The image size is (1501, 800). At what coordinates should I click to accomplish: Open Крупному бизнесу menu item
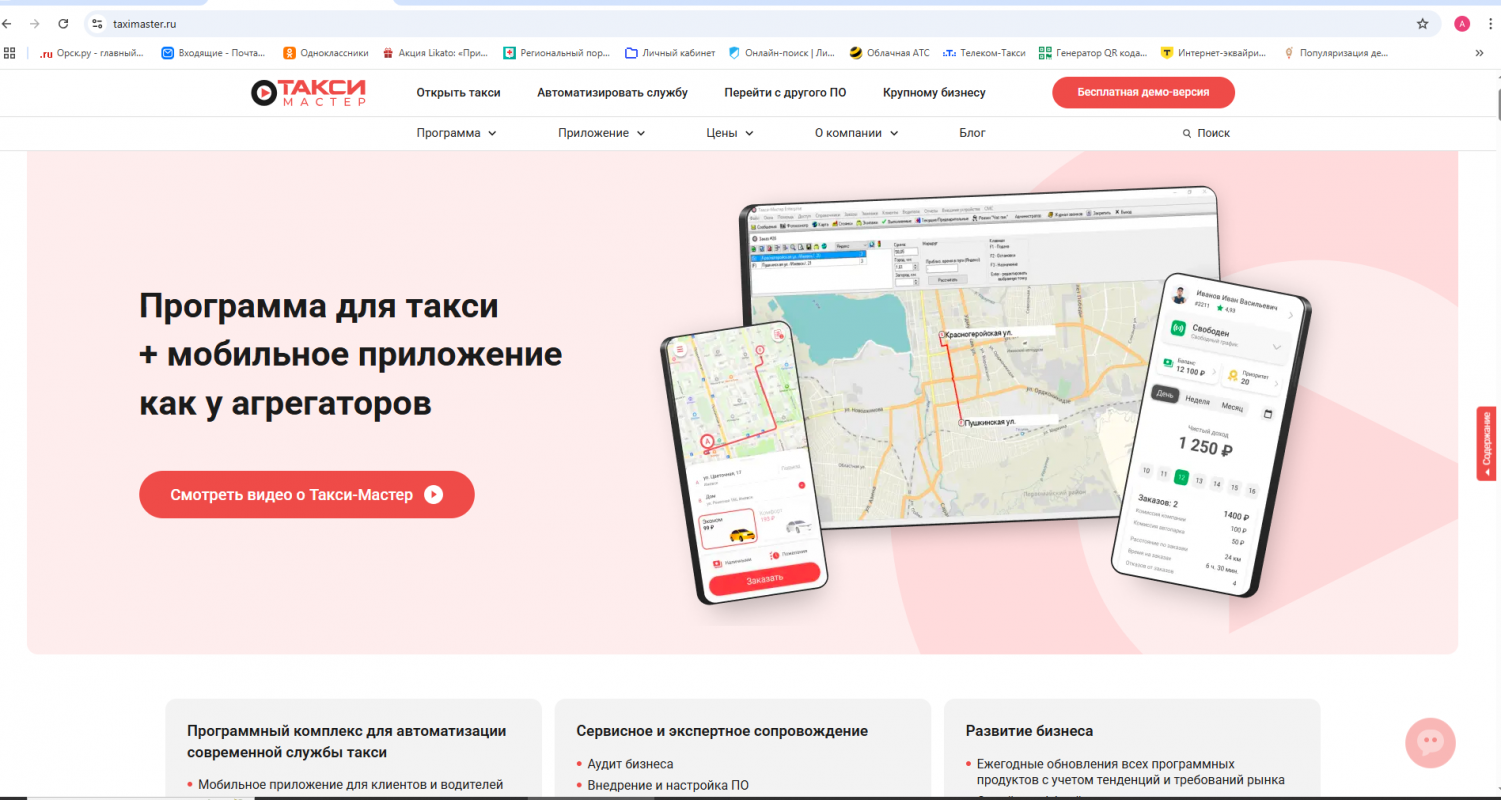coord(934,92)
